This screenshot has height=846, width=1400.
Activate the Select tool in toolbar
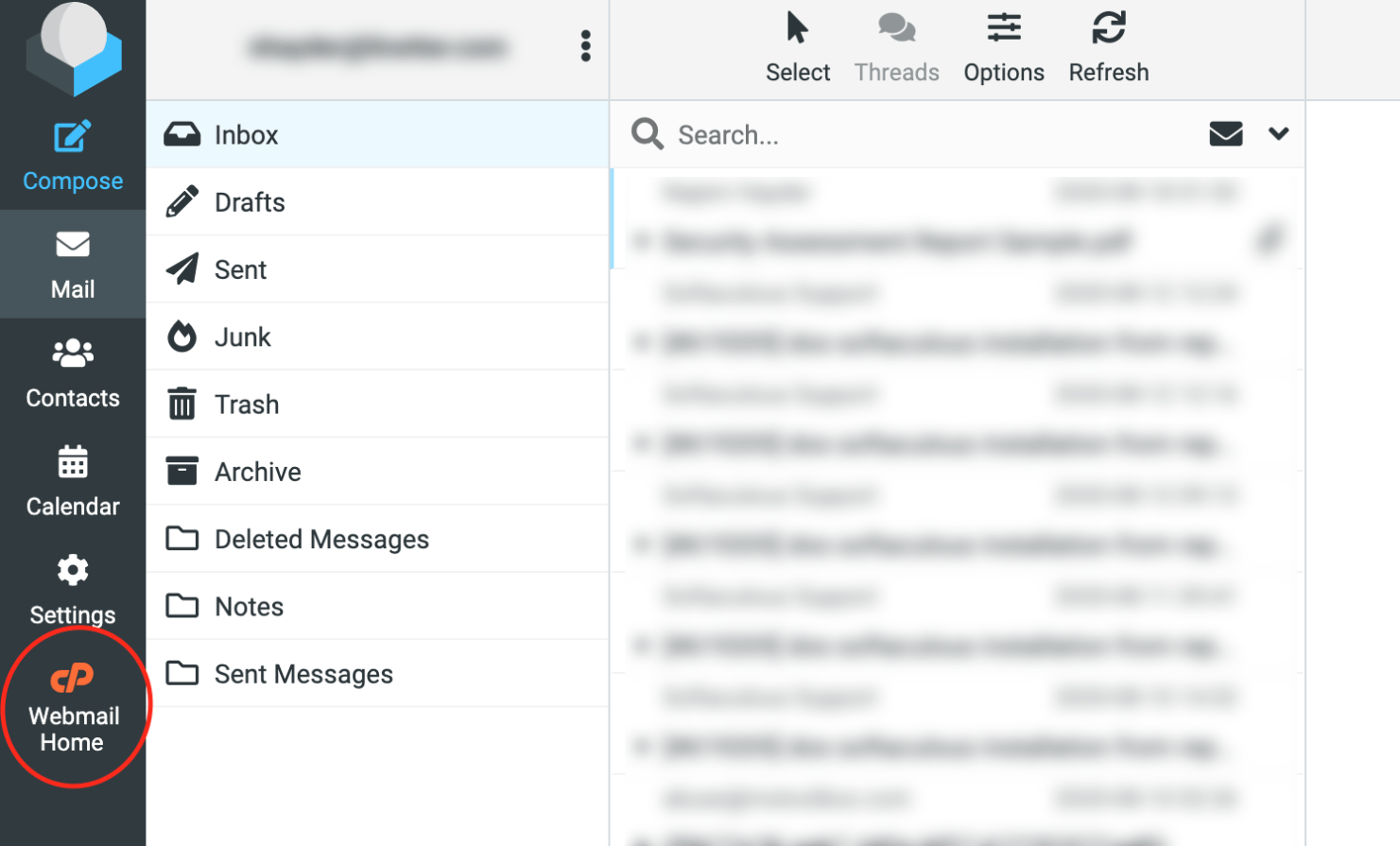coord(797,29)
